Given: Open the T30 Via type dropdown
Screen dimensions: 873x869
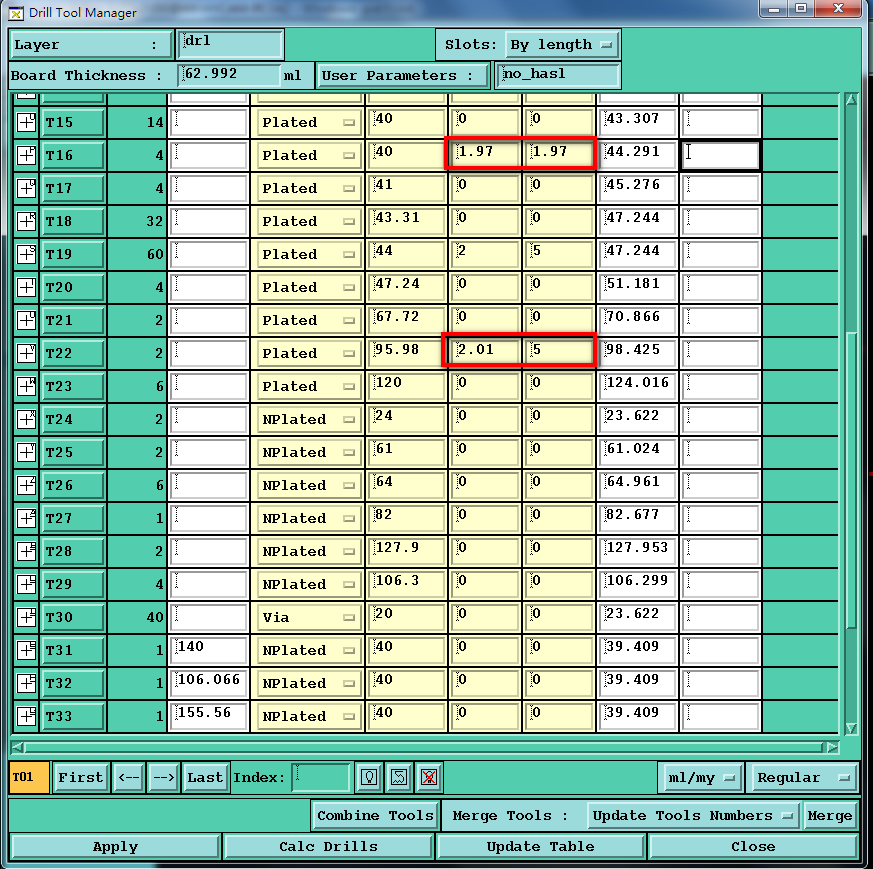Looking at the screenshot, I should pyautogui.click(x=308, y=617).
